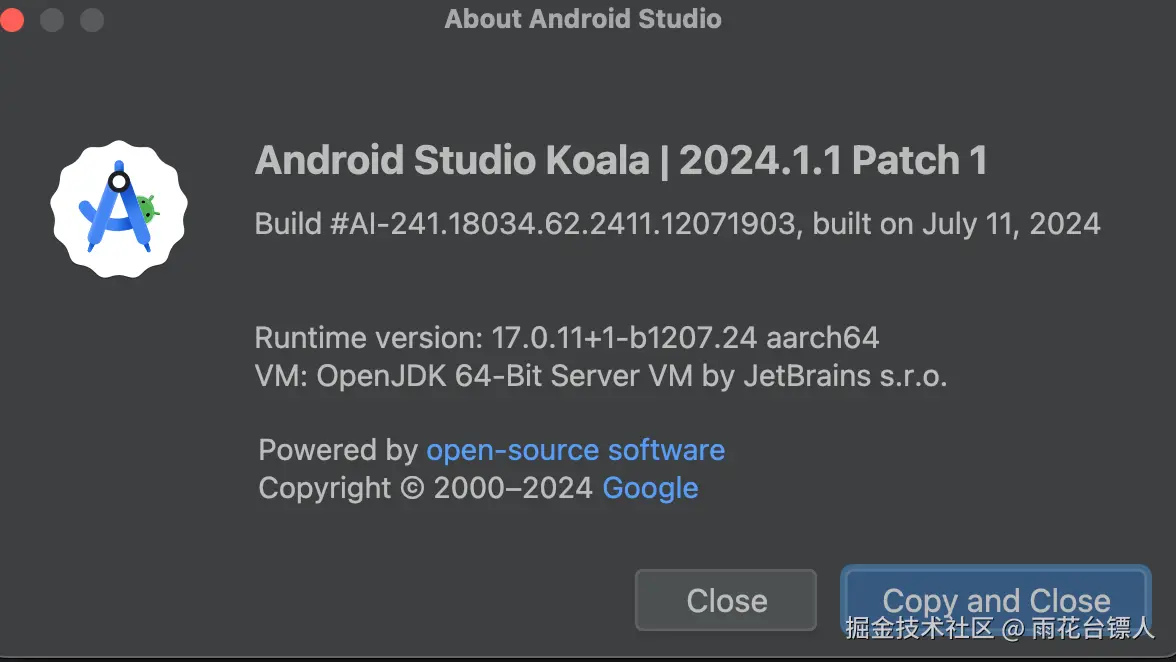The height and width of the screenshot is (662, 1176).
Task: Open the open-source software link
Action: [575, 450]
